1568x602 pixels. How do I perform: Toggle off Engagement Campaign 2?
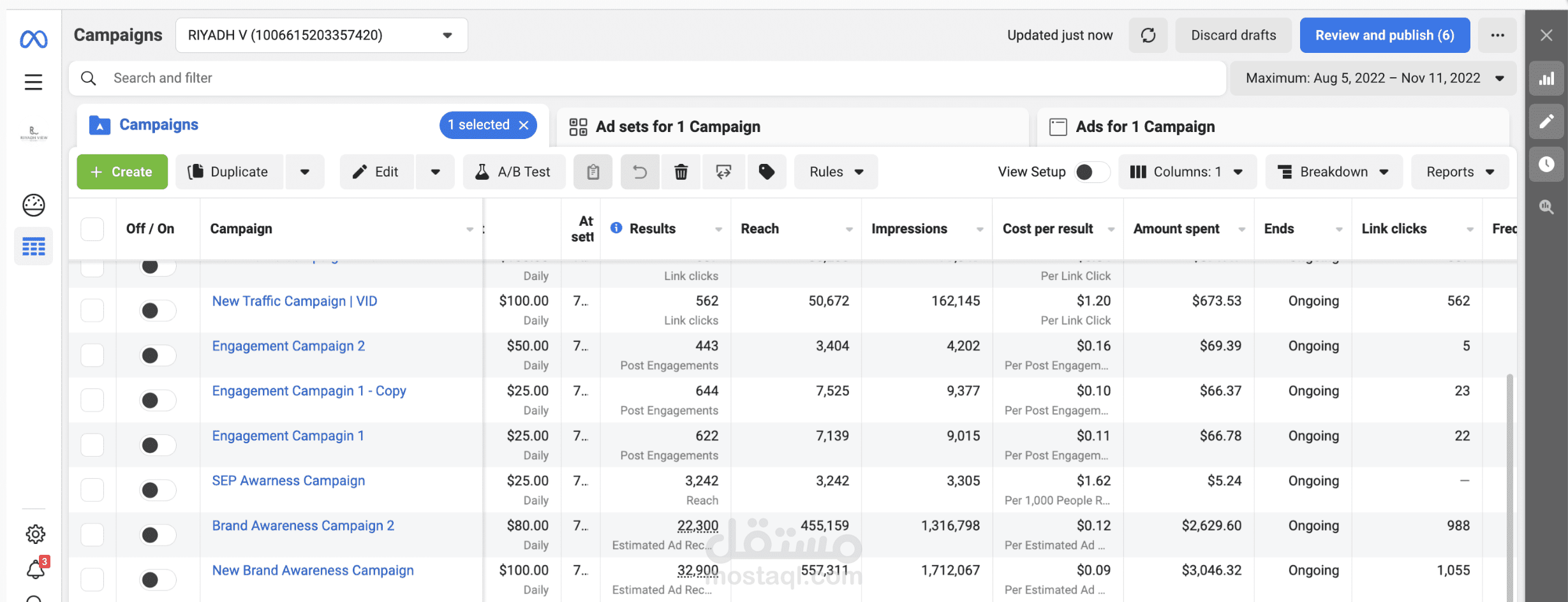pos(158,355)
